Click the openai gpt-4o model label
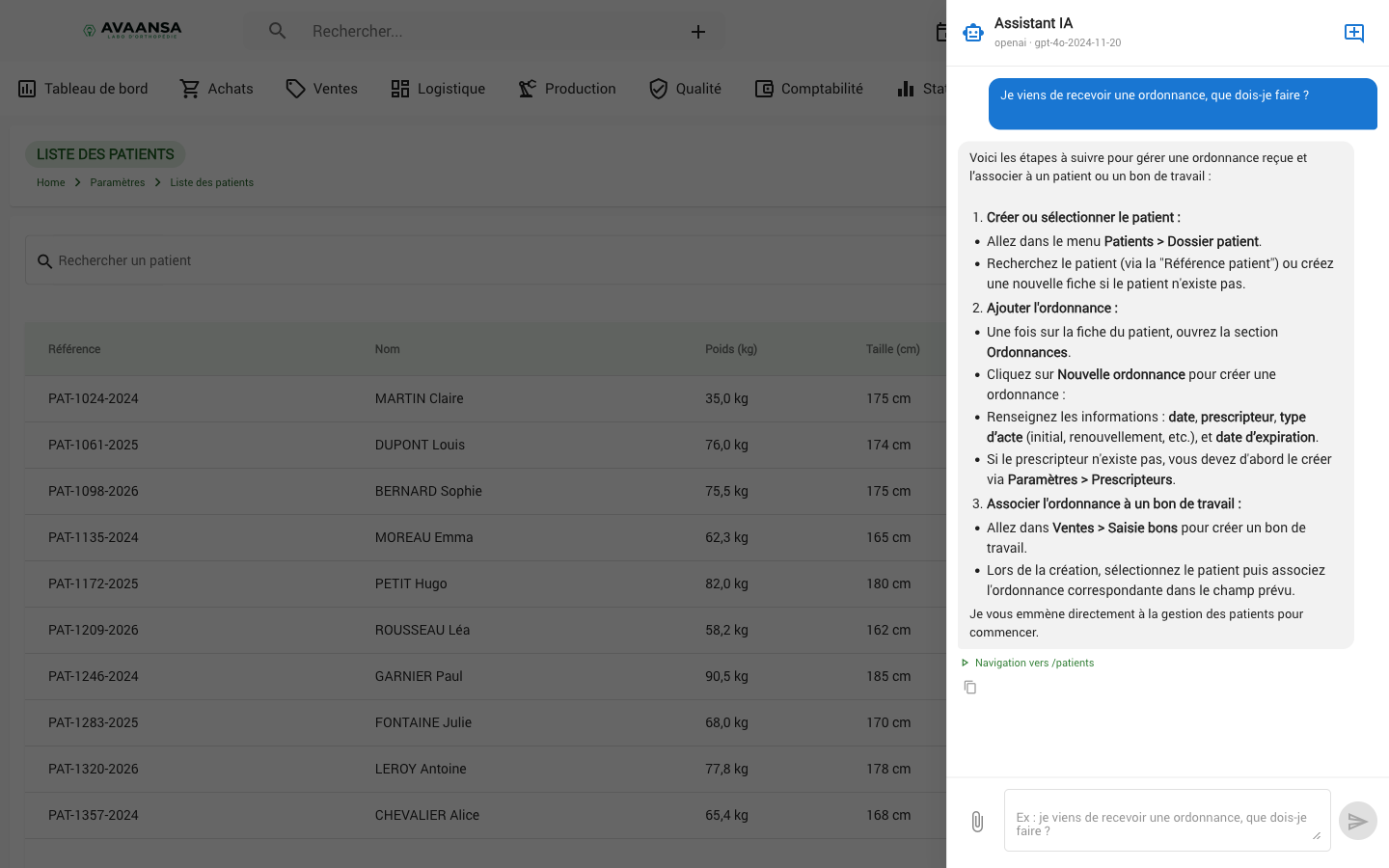 1058,42
